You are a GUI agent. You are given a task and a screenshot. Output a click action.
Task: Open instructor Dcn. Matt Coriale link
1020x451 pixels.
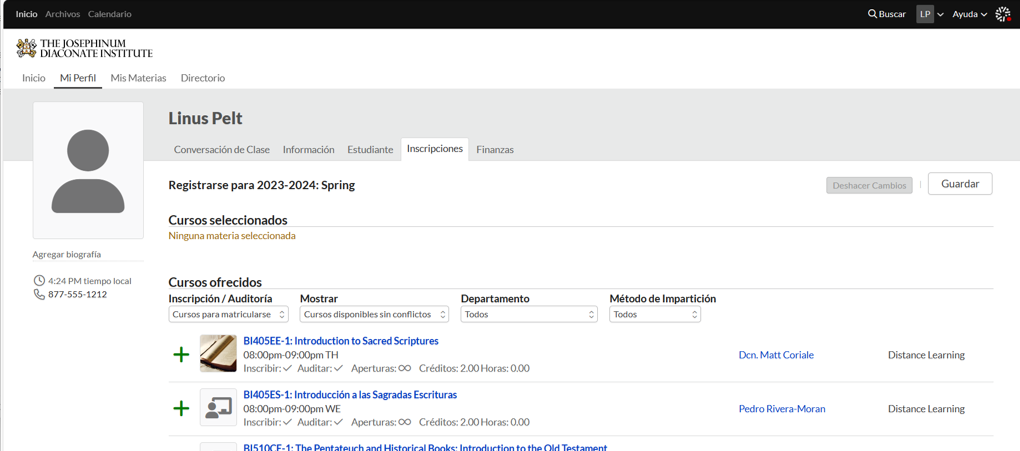click(776, 355)
